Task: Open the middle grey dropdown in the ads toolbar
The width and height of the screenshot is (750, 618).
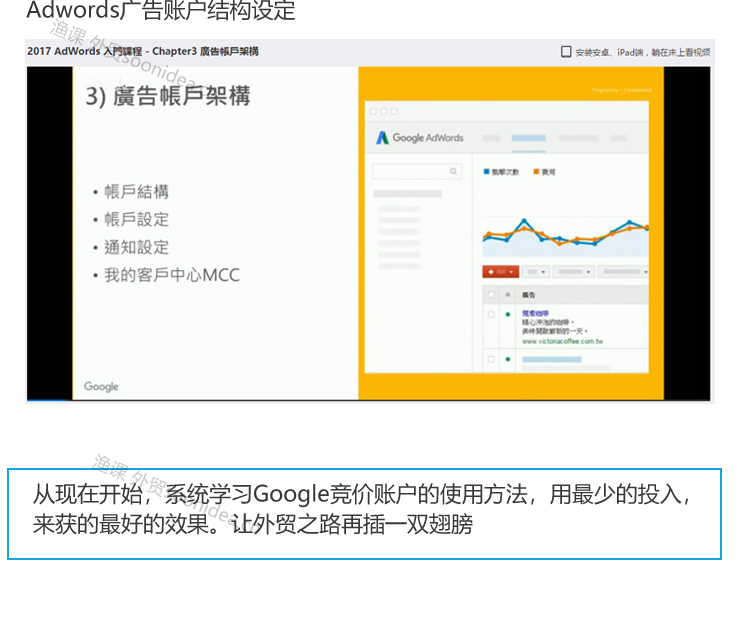Action: [574, 272]
